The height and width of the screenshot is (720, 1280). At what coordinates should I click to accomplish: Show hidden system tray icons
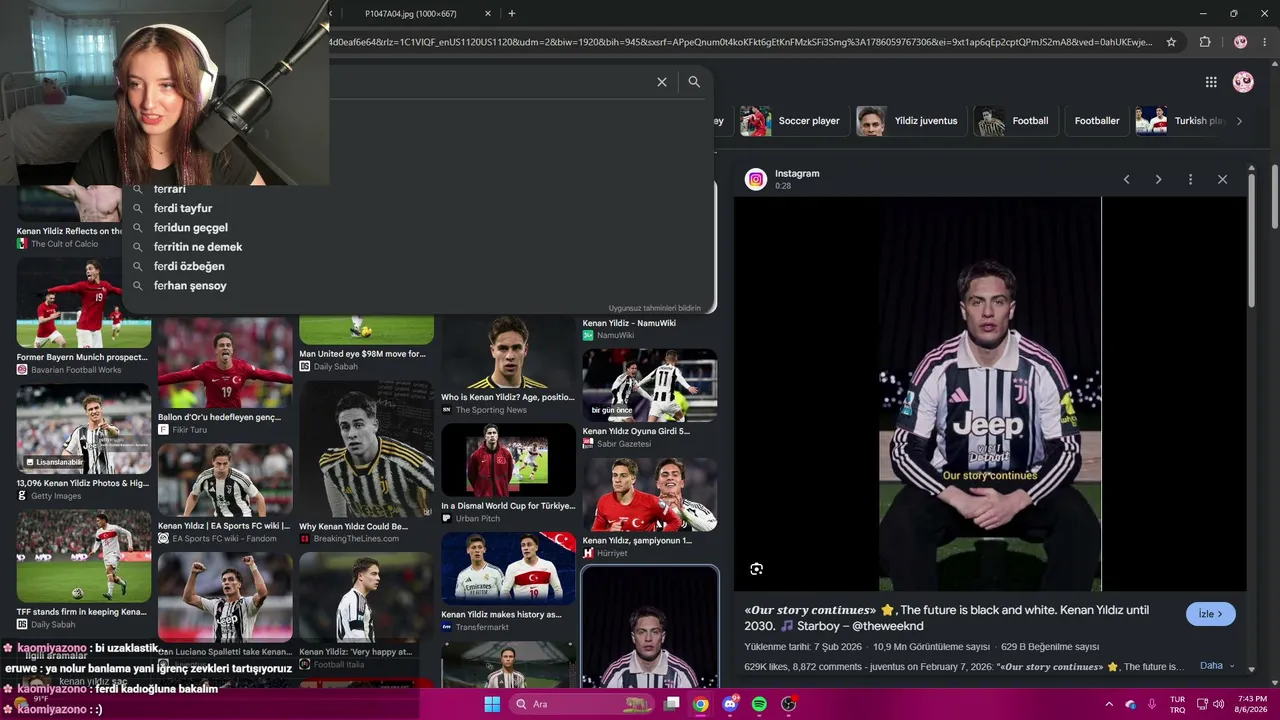click(1108, 704)
